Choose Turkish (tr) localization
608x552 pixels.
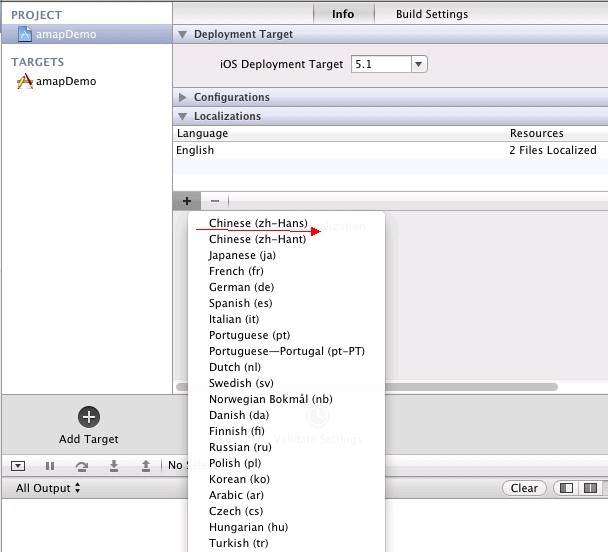pyautogui.click(x=286, y=543)
